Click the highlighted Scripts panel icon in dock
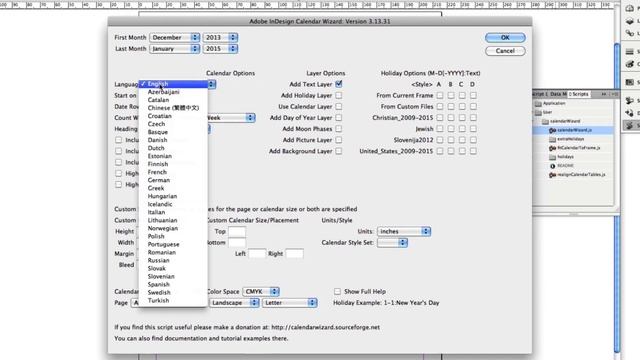Viewport: 640px width, 360px height. point(630,125)
